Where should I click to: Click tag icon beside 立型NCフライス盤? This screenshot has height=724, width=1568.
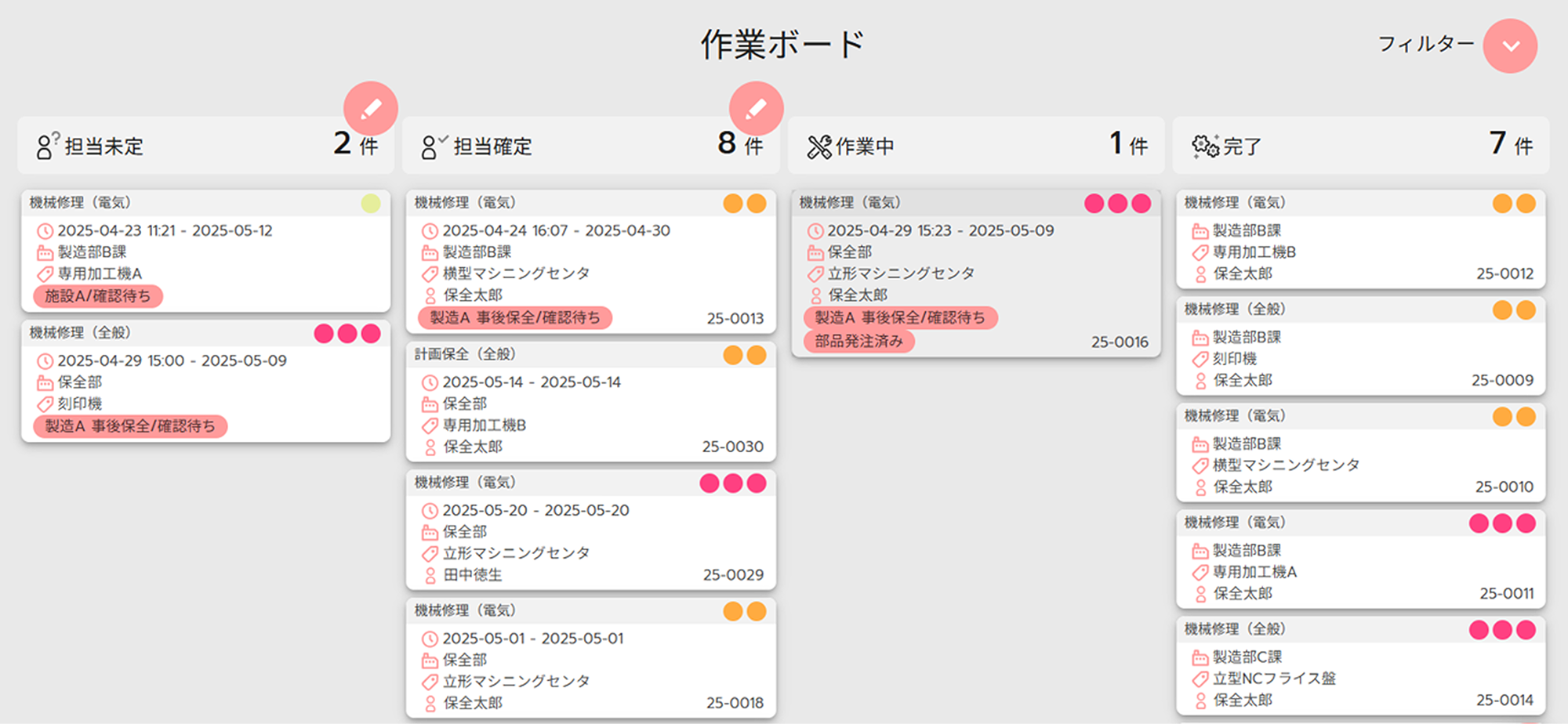tap(1200, 679)
